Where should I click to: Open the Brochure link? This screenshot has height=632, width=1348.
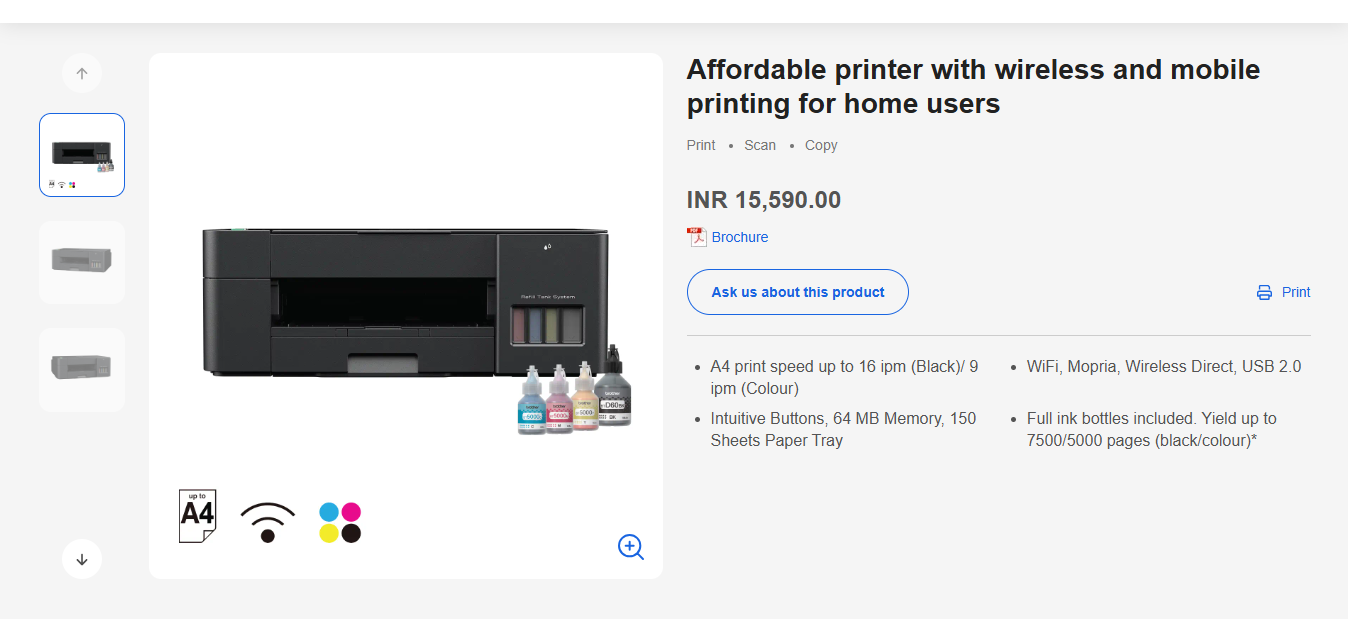coord(739,236)
